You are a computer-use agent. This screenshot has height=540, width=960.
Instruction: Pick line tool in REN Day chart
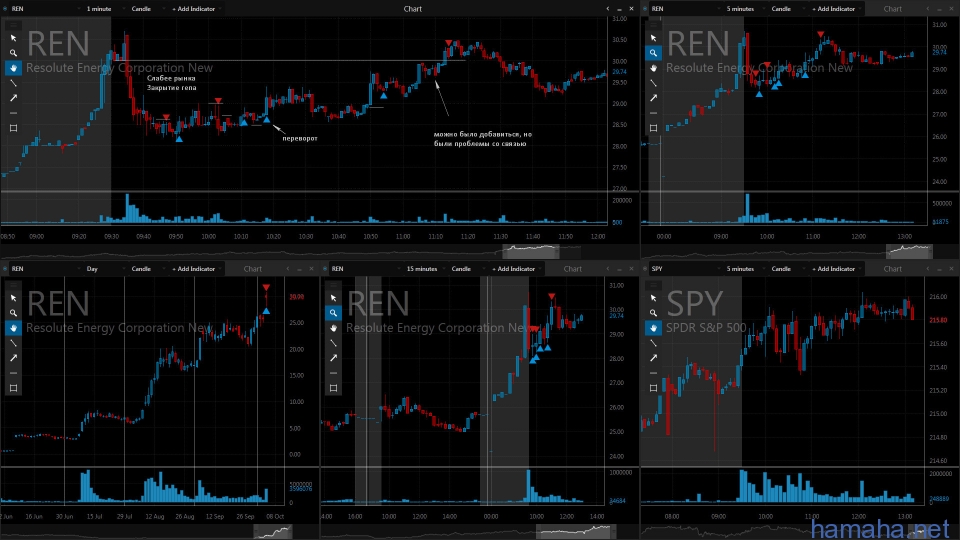click(13, 343)
